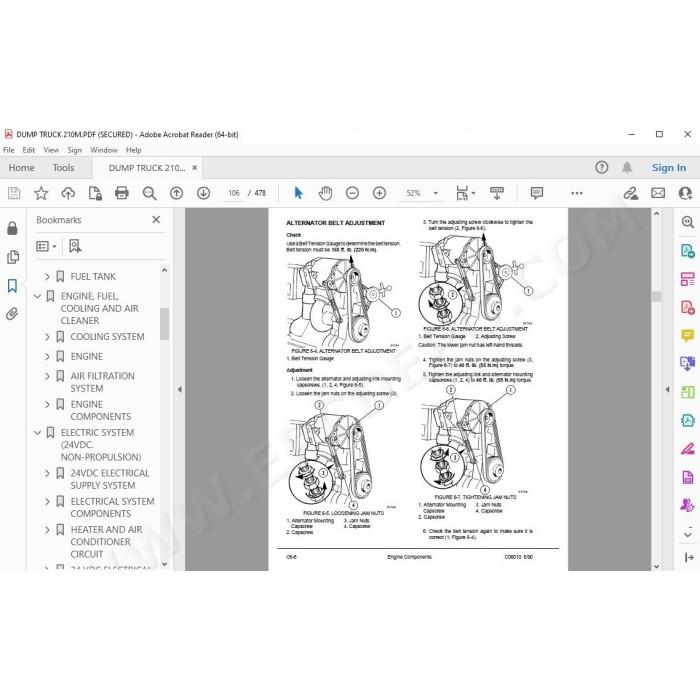Click the page number field showing 106

(234, 193)
